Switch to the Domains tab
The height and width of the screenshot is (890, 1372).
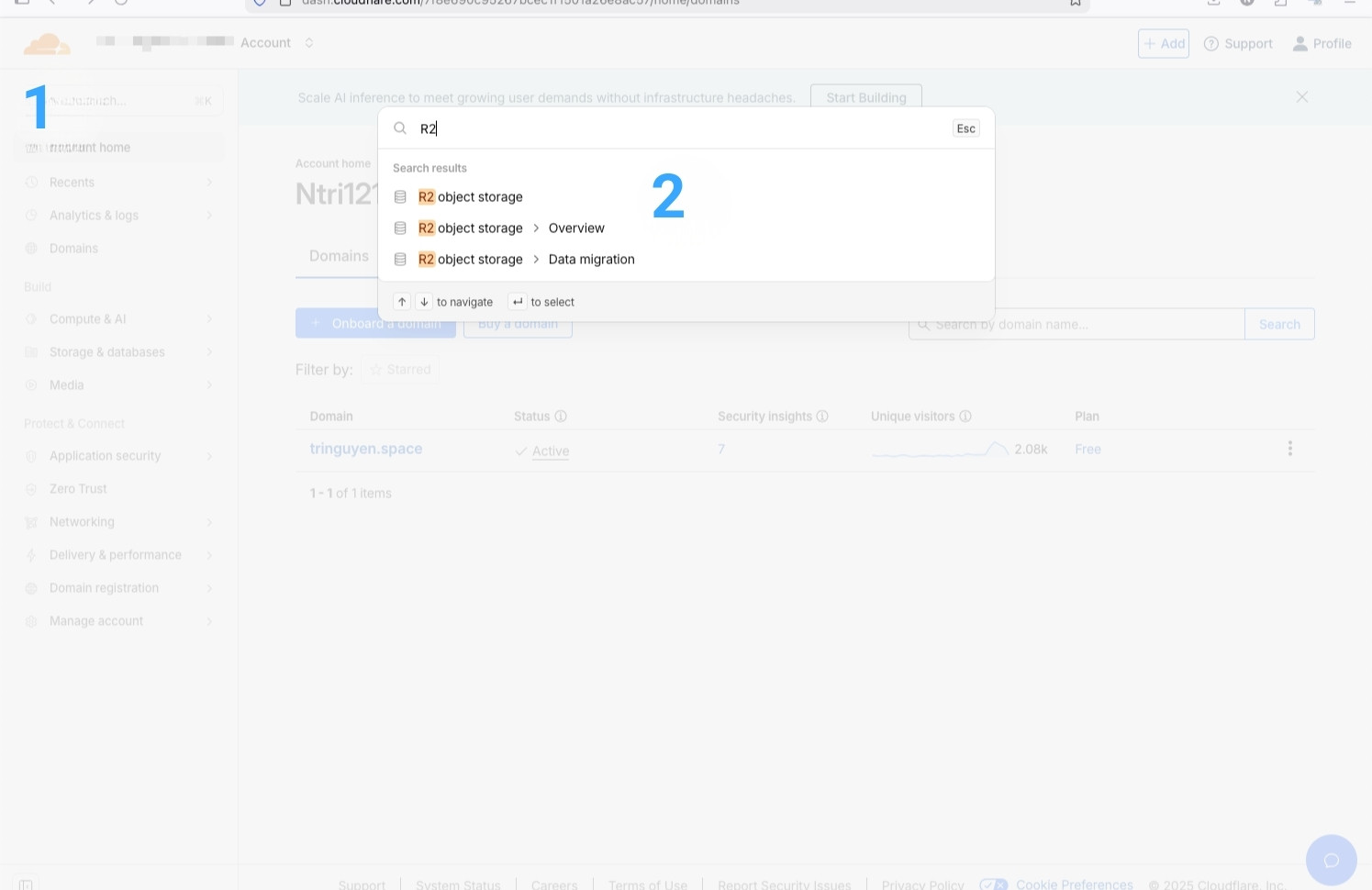point(339,256)
